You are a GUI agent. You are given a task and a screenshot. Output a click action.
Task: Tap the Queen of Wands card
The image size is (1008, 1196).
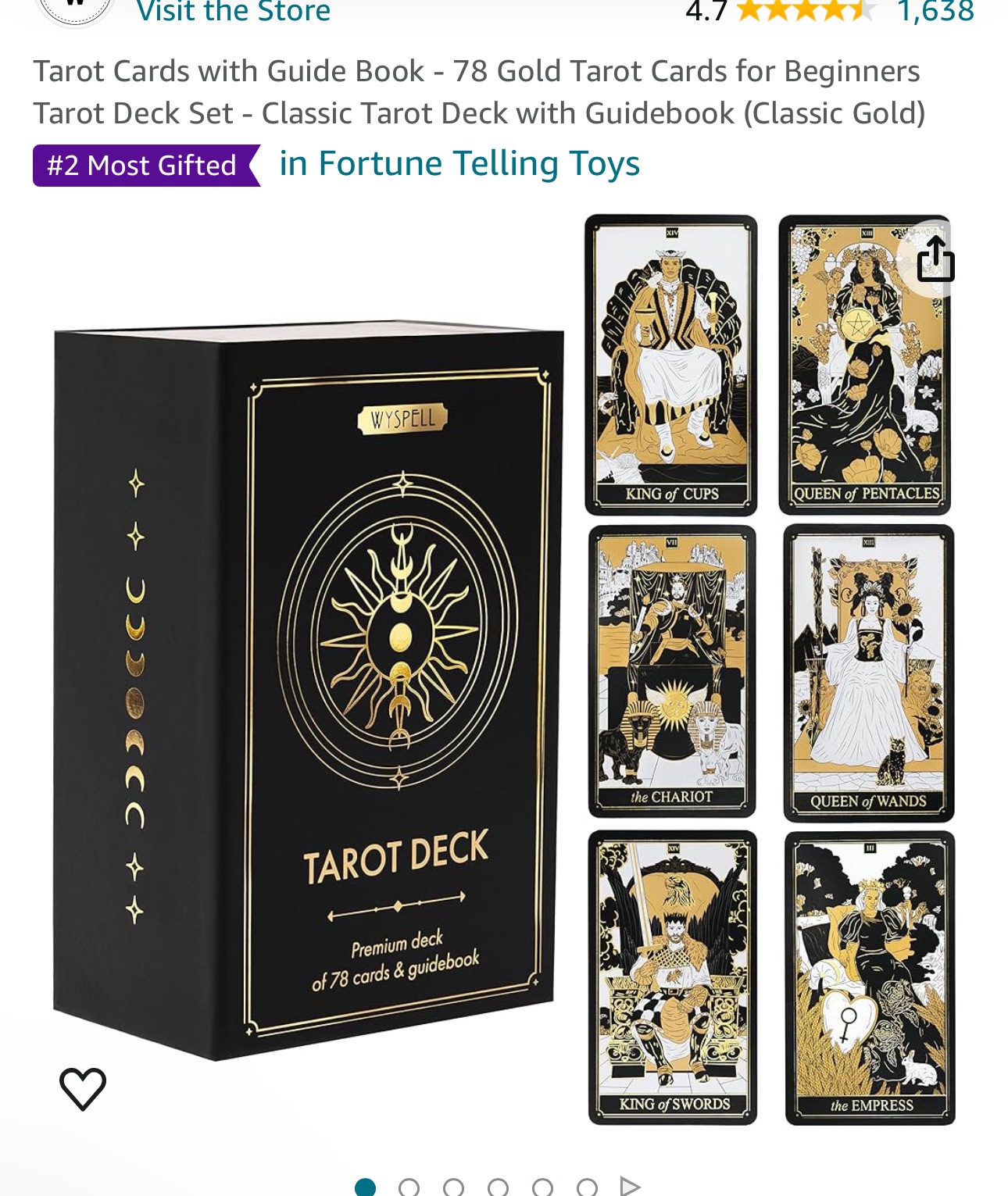pyautogui.click(x=869, y=673)
